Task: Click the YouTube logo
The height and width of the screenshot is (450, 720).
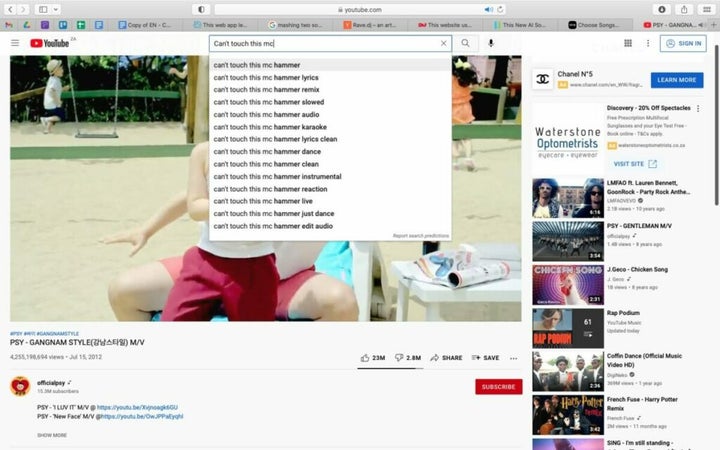Action: 50,43
